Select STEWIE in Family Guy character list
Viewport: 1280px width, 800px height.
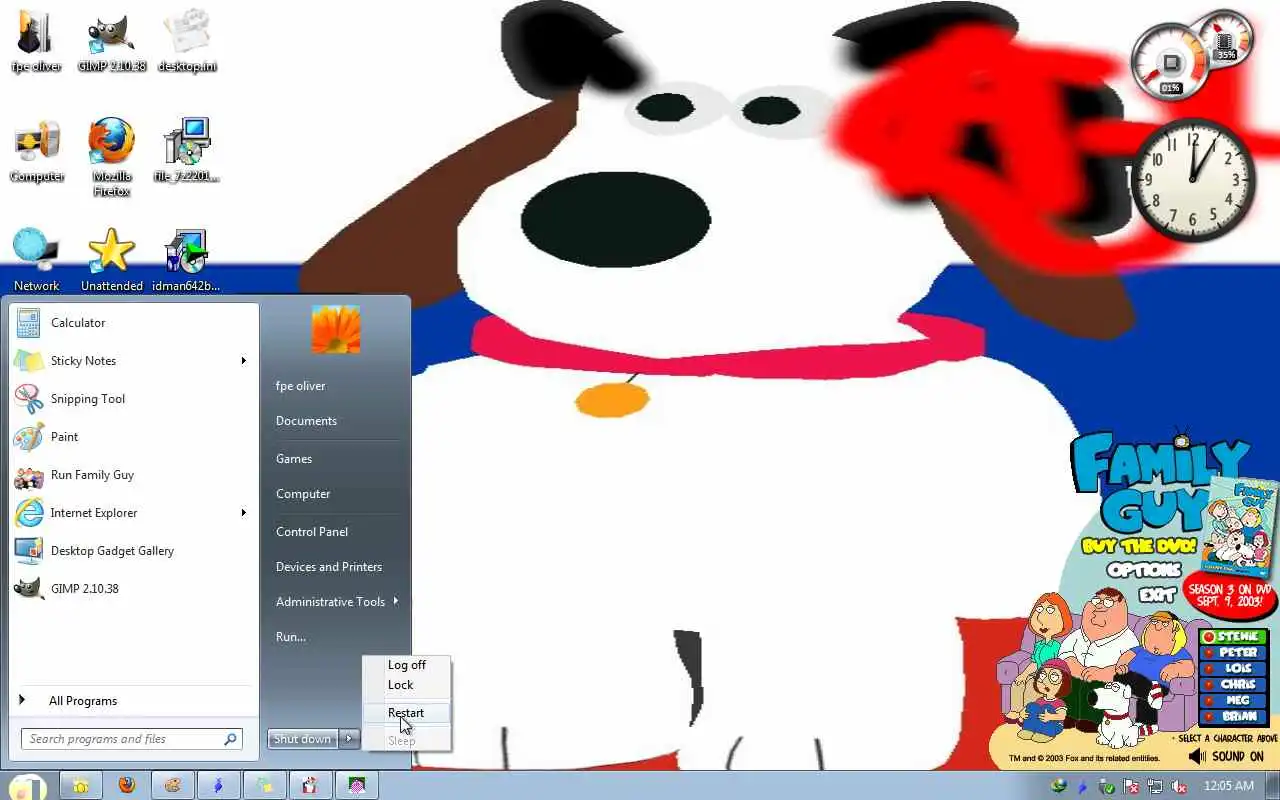[x=1233, y=637]
